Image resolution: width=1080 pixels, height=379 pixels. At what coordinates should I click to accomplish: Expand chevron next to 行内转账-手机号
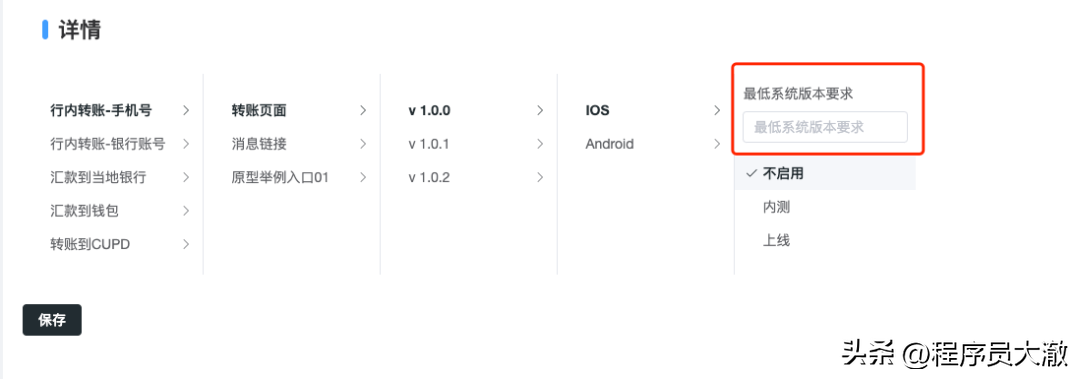click(x=186, y=110)
